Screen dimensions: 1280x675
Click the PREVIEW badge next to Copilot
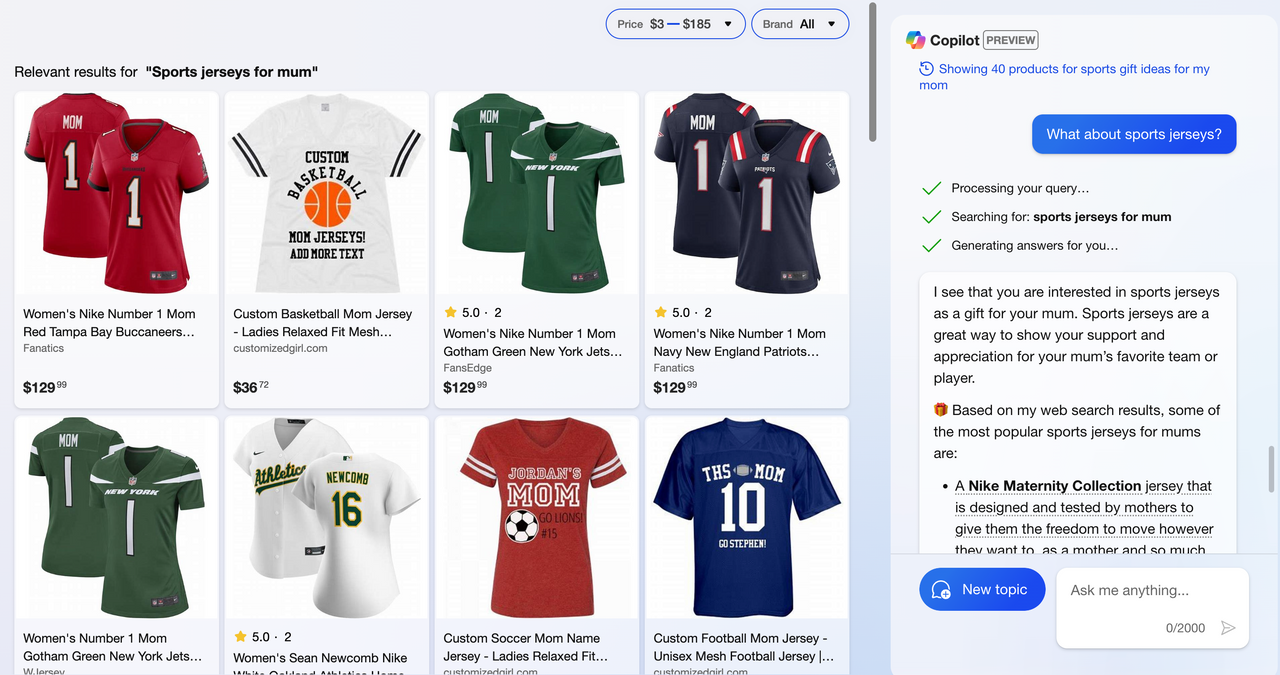pos(1010,40)
